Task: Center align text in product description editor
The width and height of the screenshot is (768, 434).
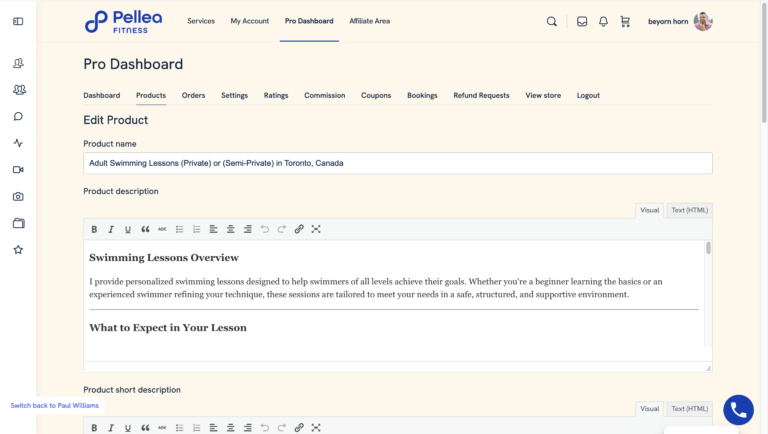Action: coord(230,229)
